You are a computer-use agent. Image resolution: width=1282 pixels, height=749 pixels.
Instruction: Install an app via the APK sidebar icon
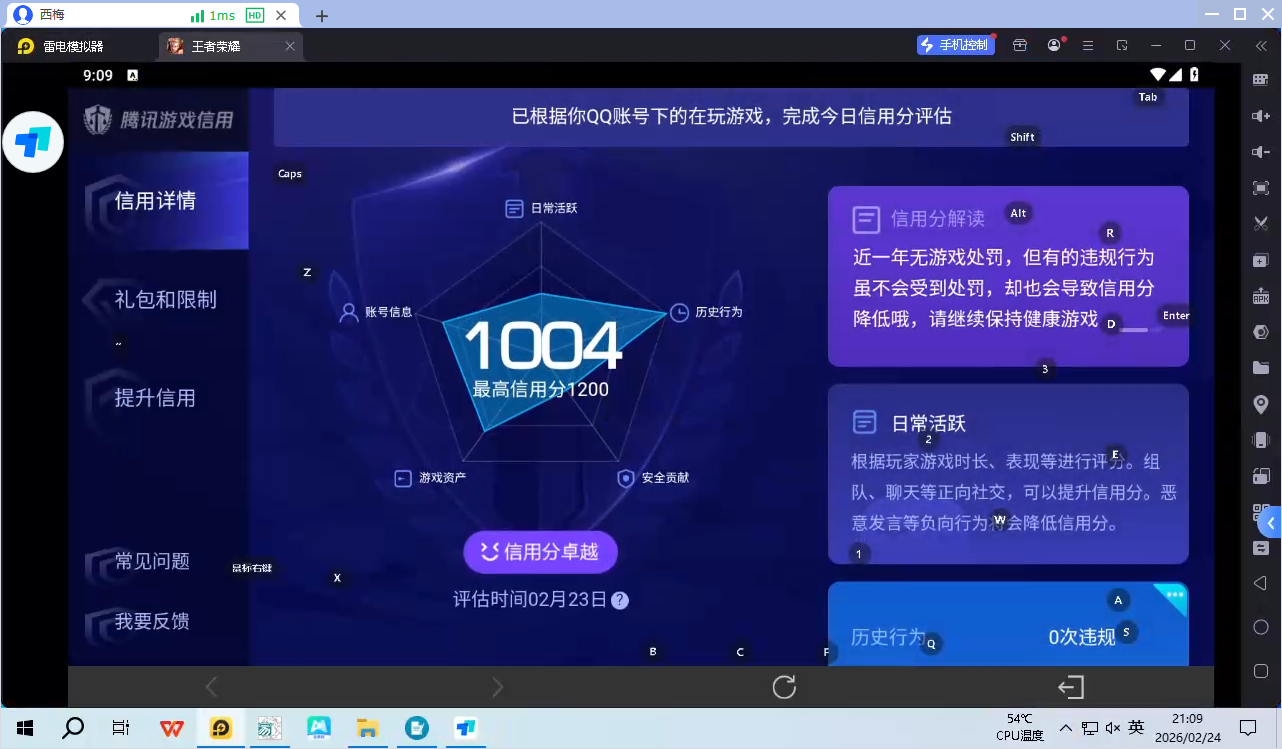pos(1261,295)
